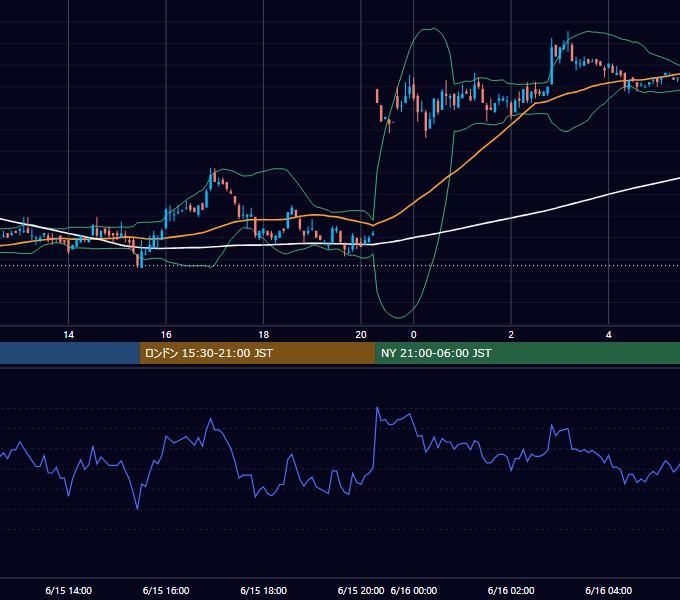Click the 4 hour label under chart
This screenshot has width=680, height=600.
click(609, 335)
